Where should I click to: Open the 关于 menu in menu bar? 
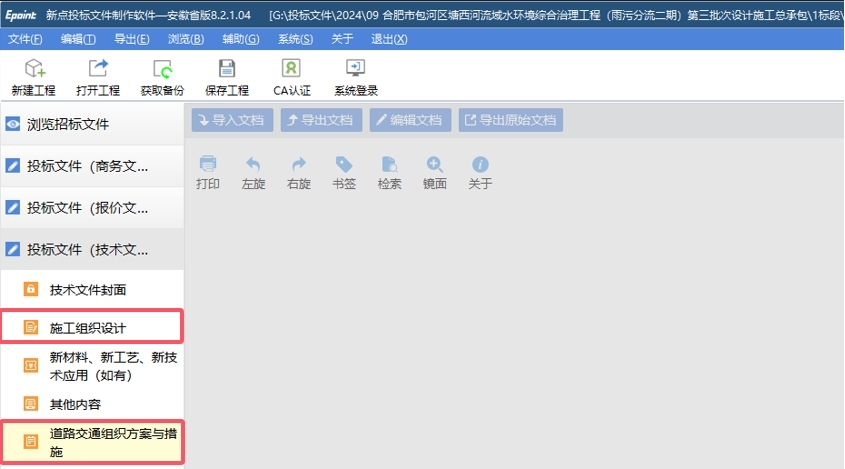342,39
